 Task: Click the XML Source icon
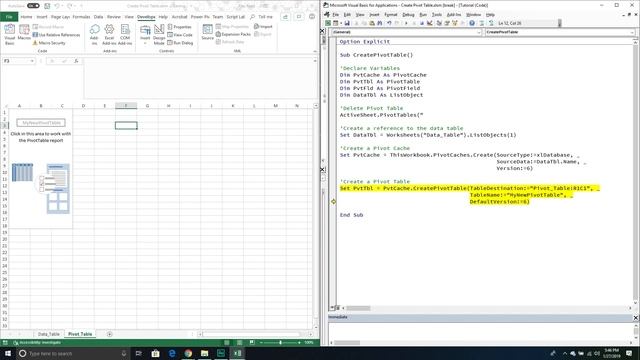pos(207,32)
